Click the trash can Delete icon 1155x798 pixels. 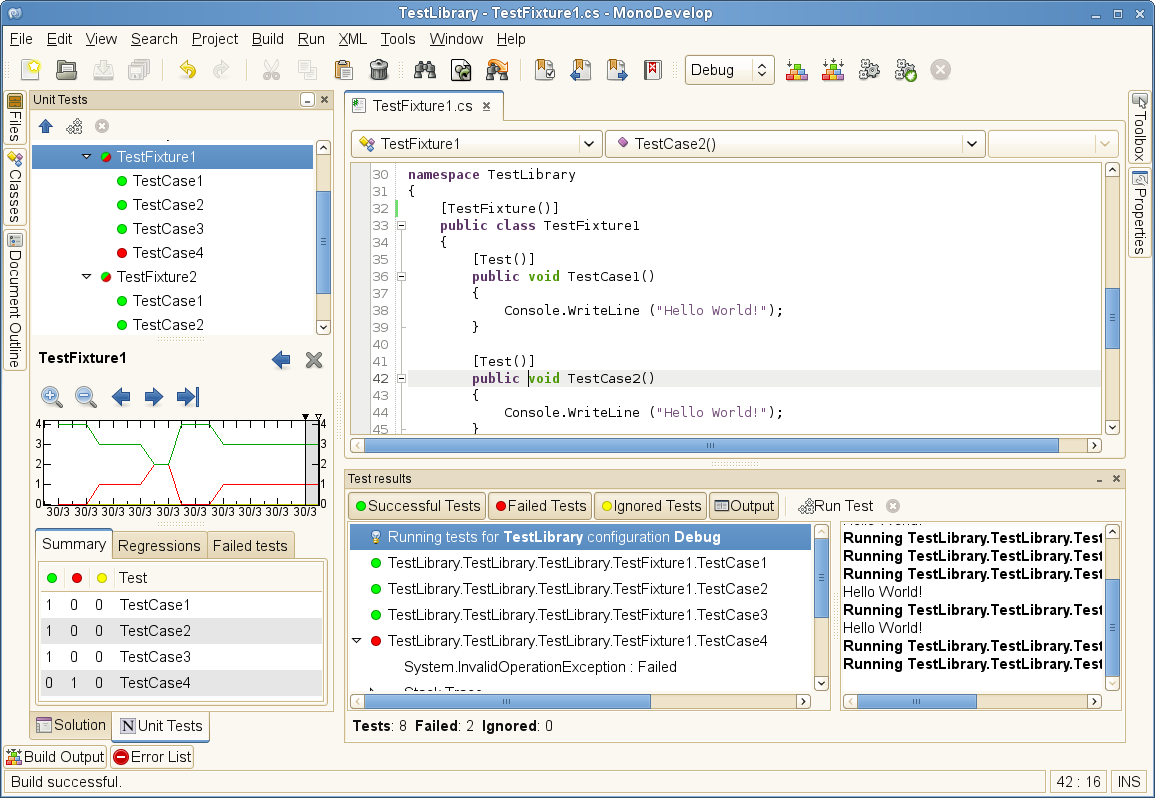coord(379,70)
